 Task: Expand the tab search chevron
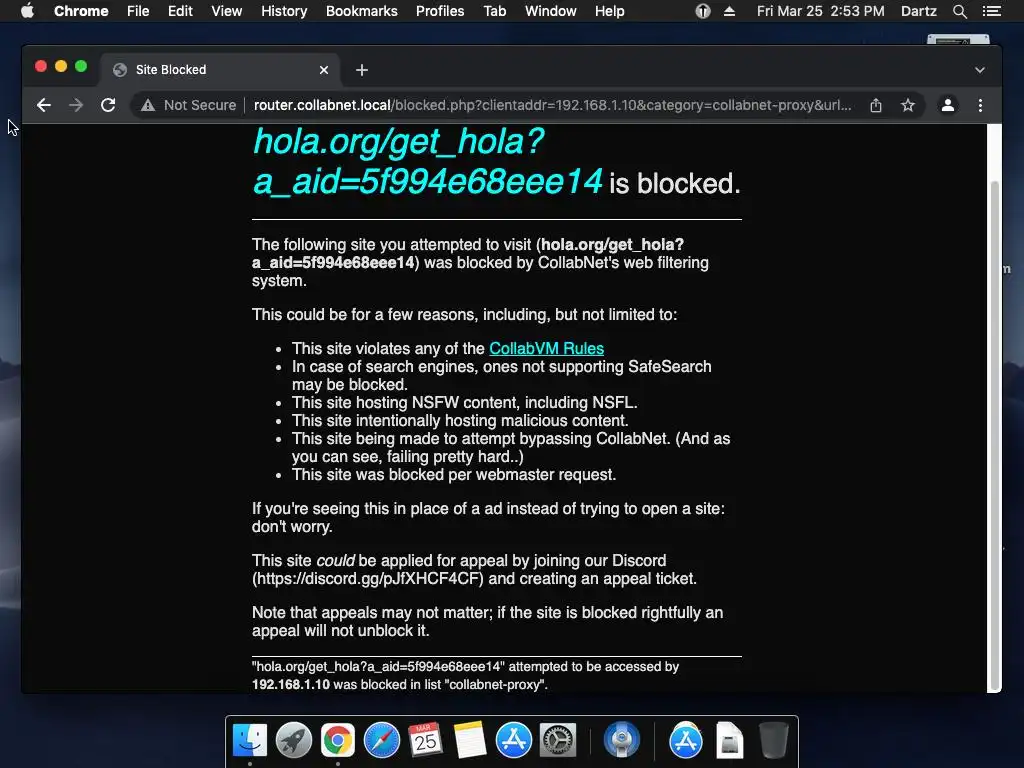click(980, 70)
